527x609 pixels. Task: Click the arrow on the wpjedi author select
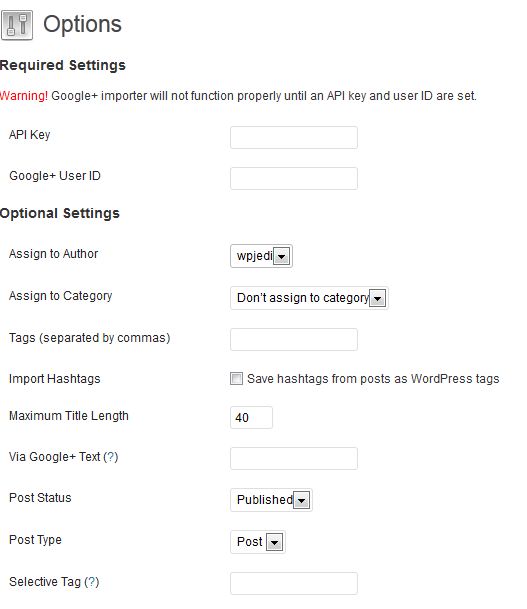click(x=282, y=256)
